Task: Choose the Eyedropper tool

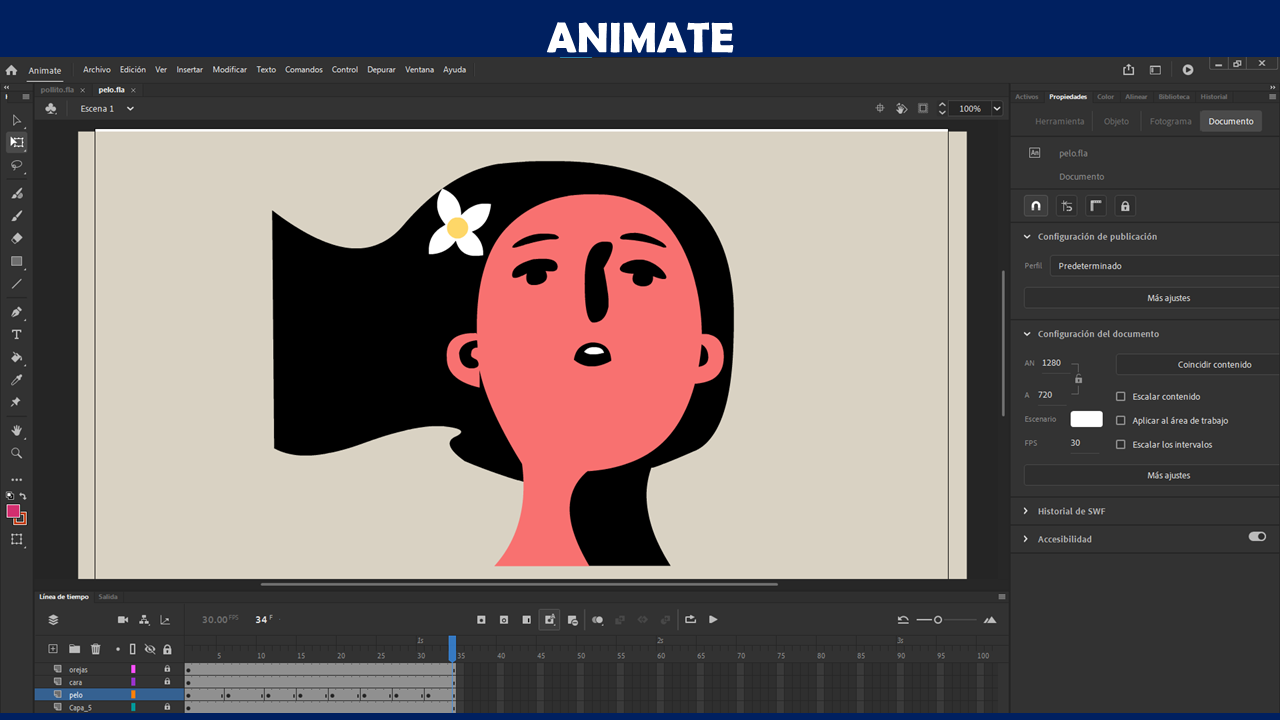Action: pyautogui.click(x=17, y=380)
